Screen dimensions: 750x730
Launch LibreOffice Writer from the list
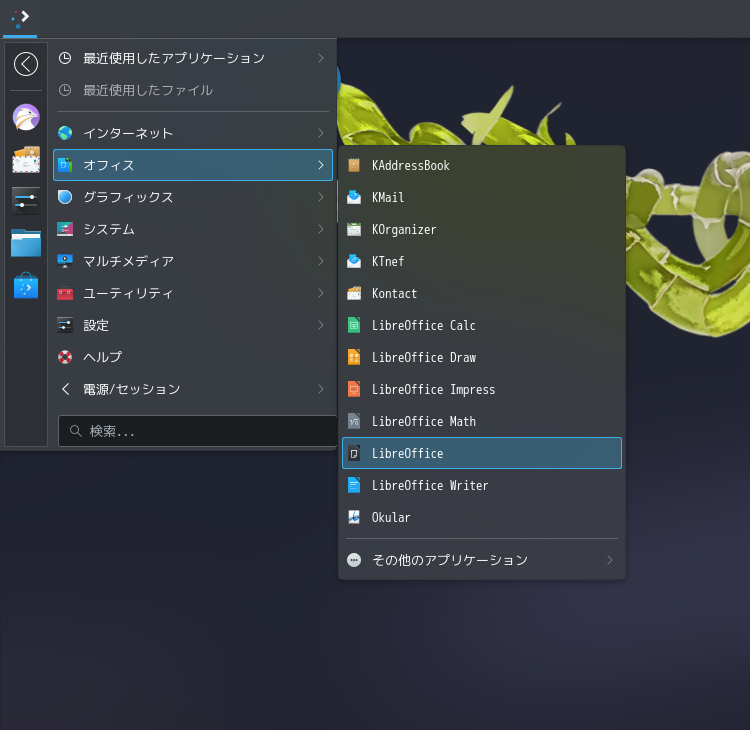point(482,485)
